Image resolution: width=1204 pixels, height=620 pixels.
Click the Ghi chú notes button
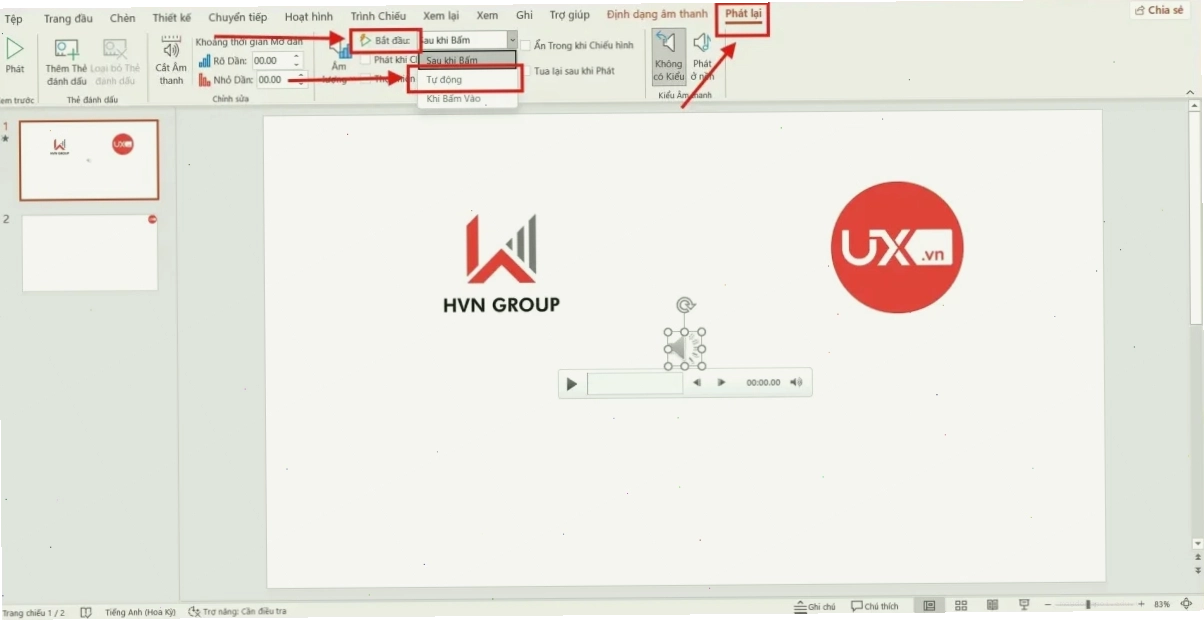(815, 606)
